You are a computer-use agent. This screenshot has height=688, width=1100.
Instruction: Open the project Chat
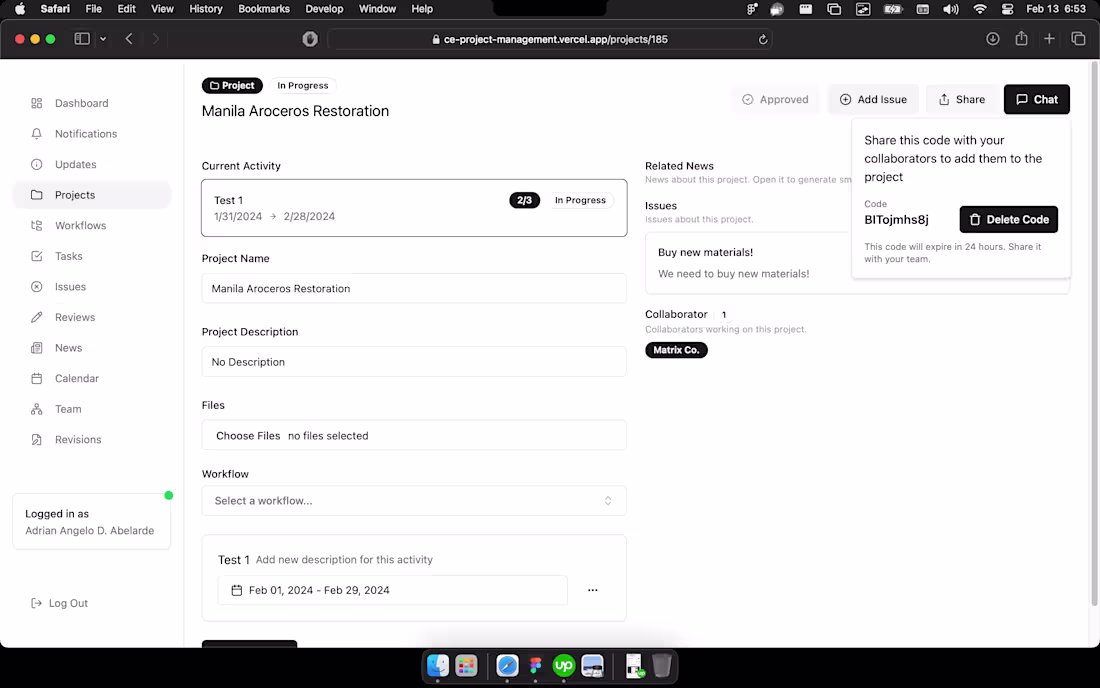(1037, 100)
